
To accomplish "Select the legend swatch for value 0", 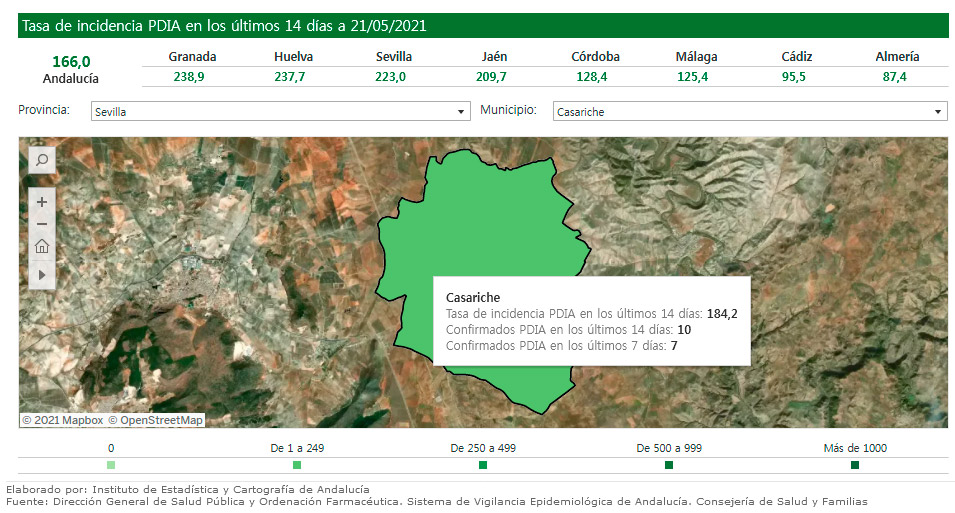I will [110, 465].
